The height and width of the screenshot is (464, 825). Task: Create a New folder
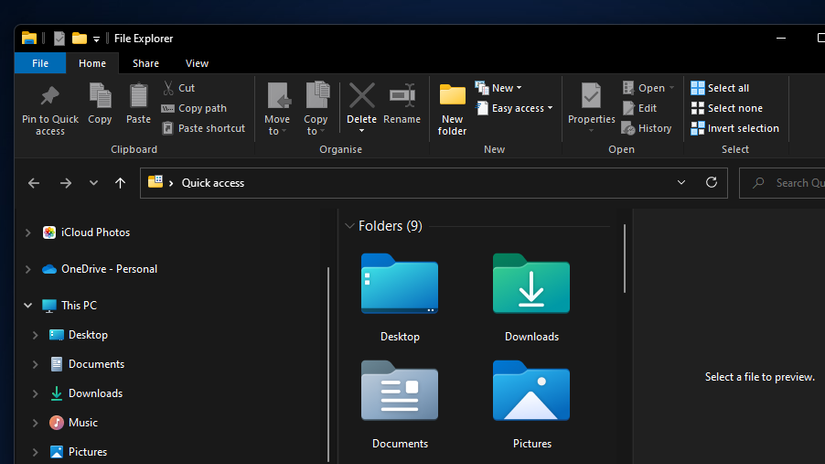[452, 109]
